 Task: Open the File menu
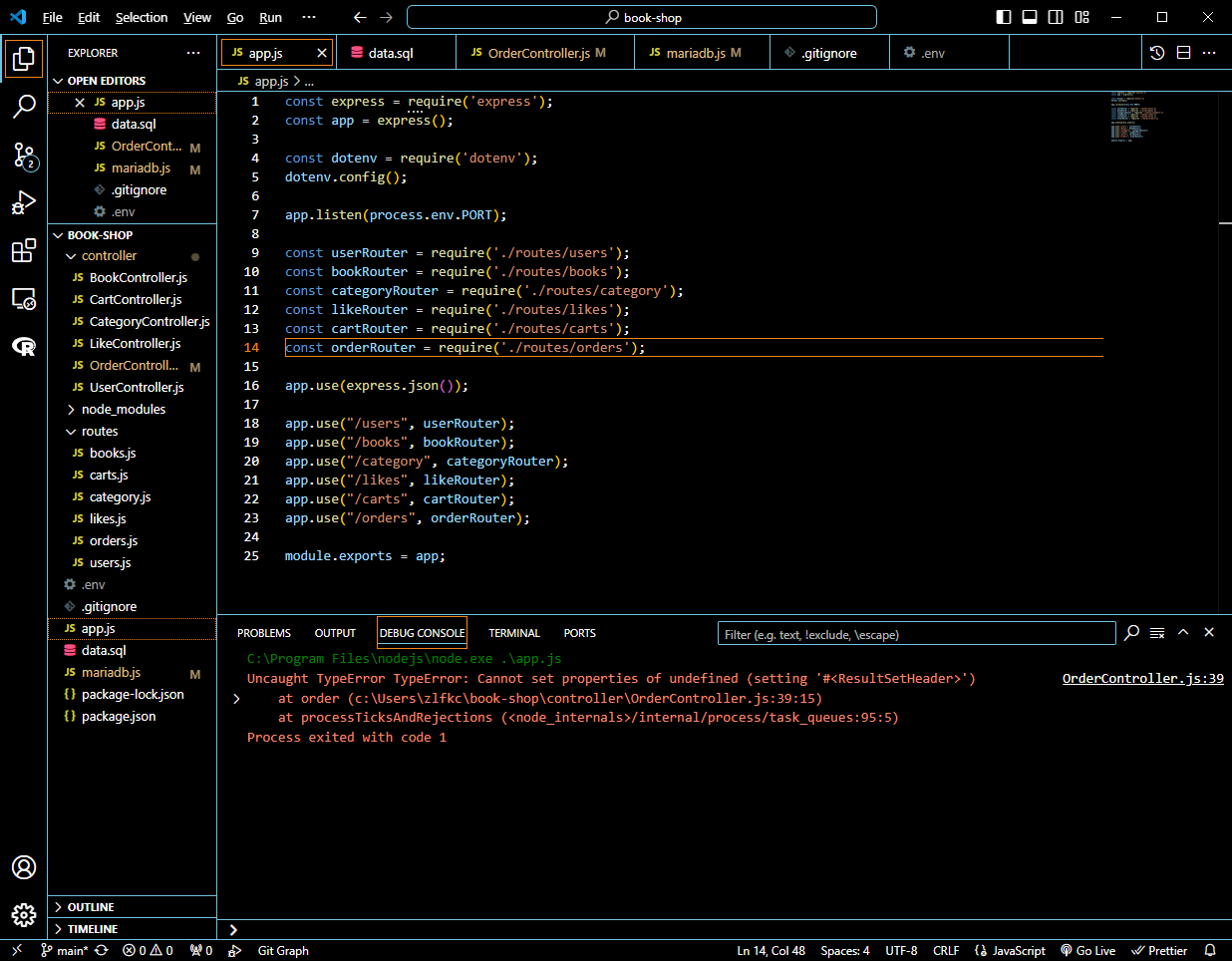tap(53, 17)
